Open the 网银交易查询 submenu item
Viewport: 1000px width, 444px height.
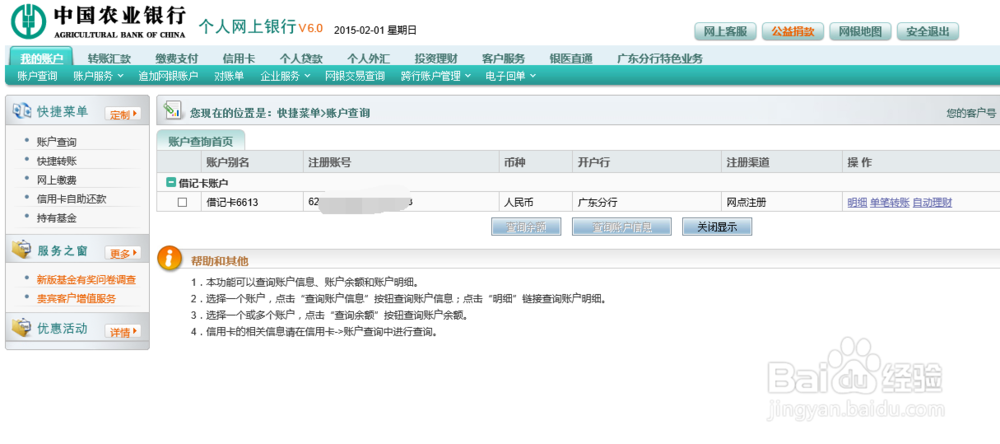coord(355,76)
